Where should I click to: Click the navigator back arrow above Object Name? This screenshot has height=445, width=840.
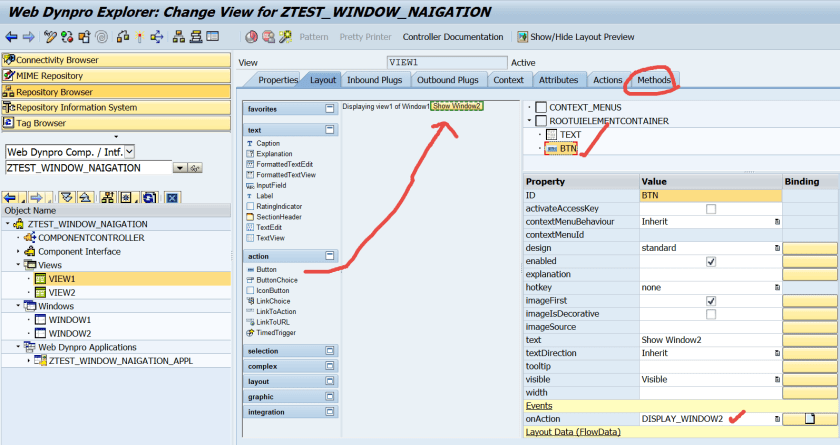click(x=10, y=198)
